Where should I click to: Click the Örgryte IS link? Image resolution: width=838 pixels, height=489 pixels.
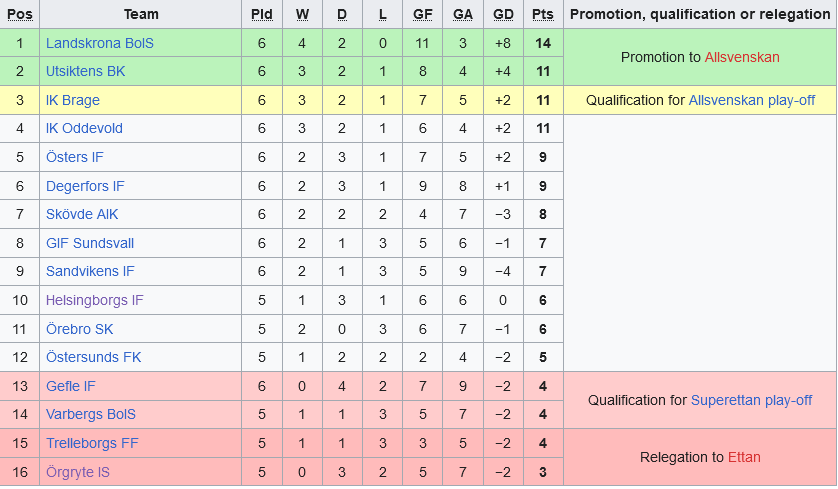coord(78,472)
